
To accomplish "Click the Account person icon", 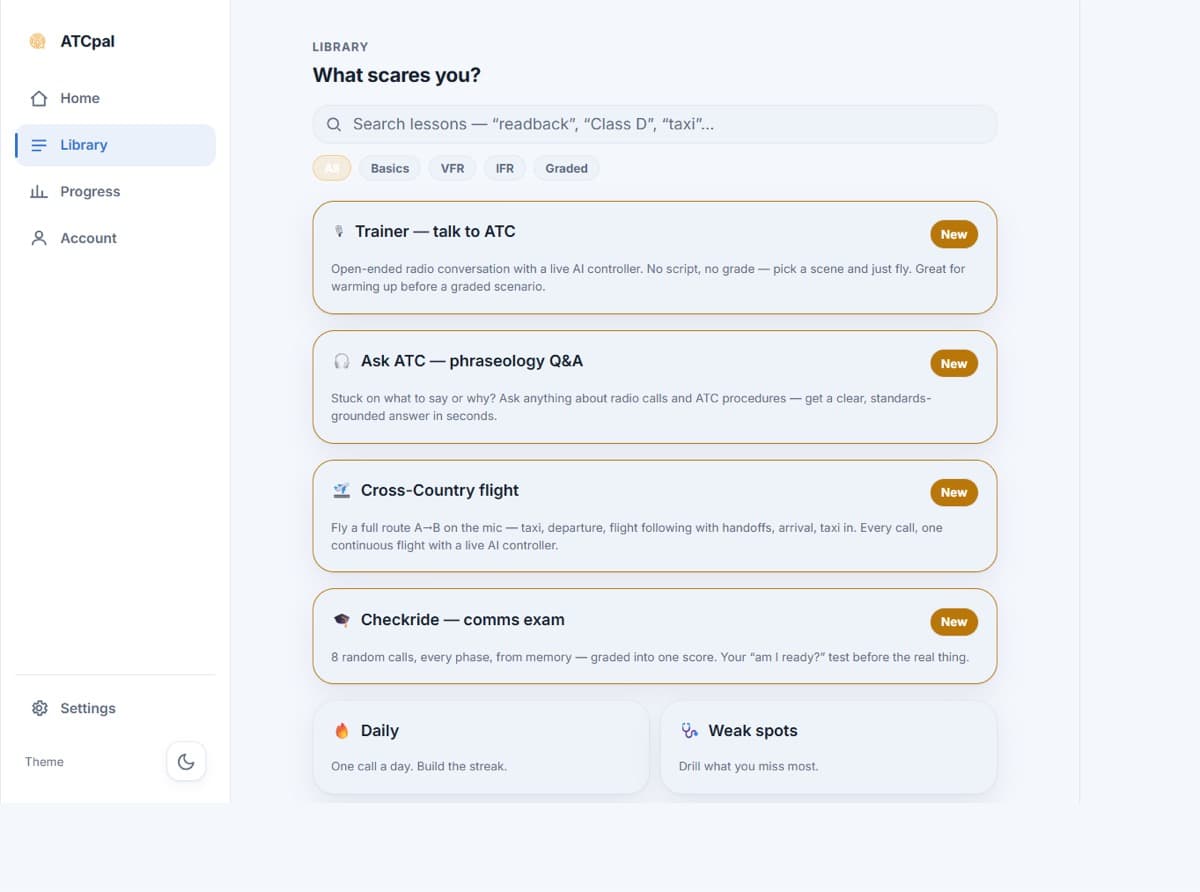I will 39,238.
